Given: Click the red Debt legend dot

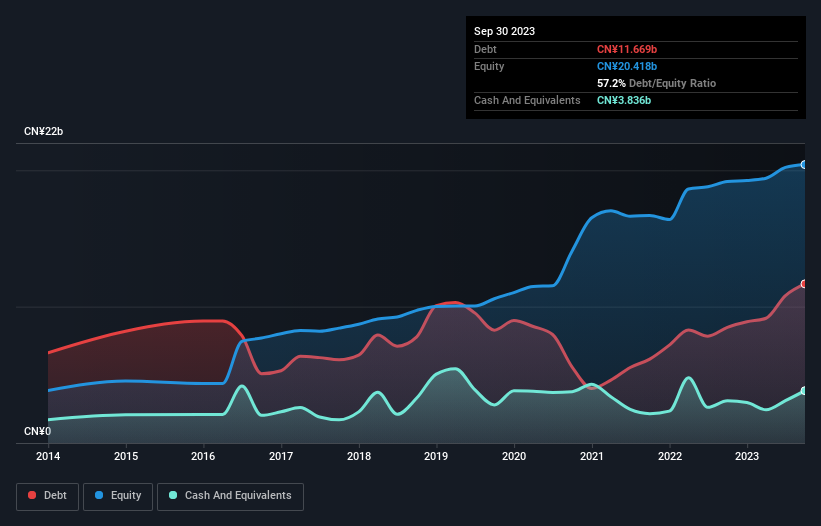Looking at the screenshot, I should pyautogui.click(x=32, y=495).
